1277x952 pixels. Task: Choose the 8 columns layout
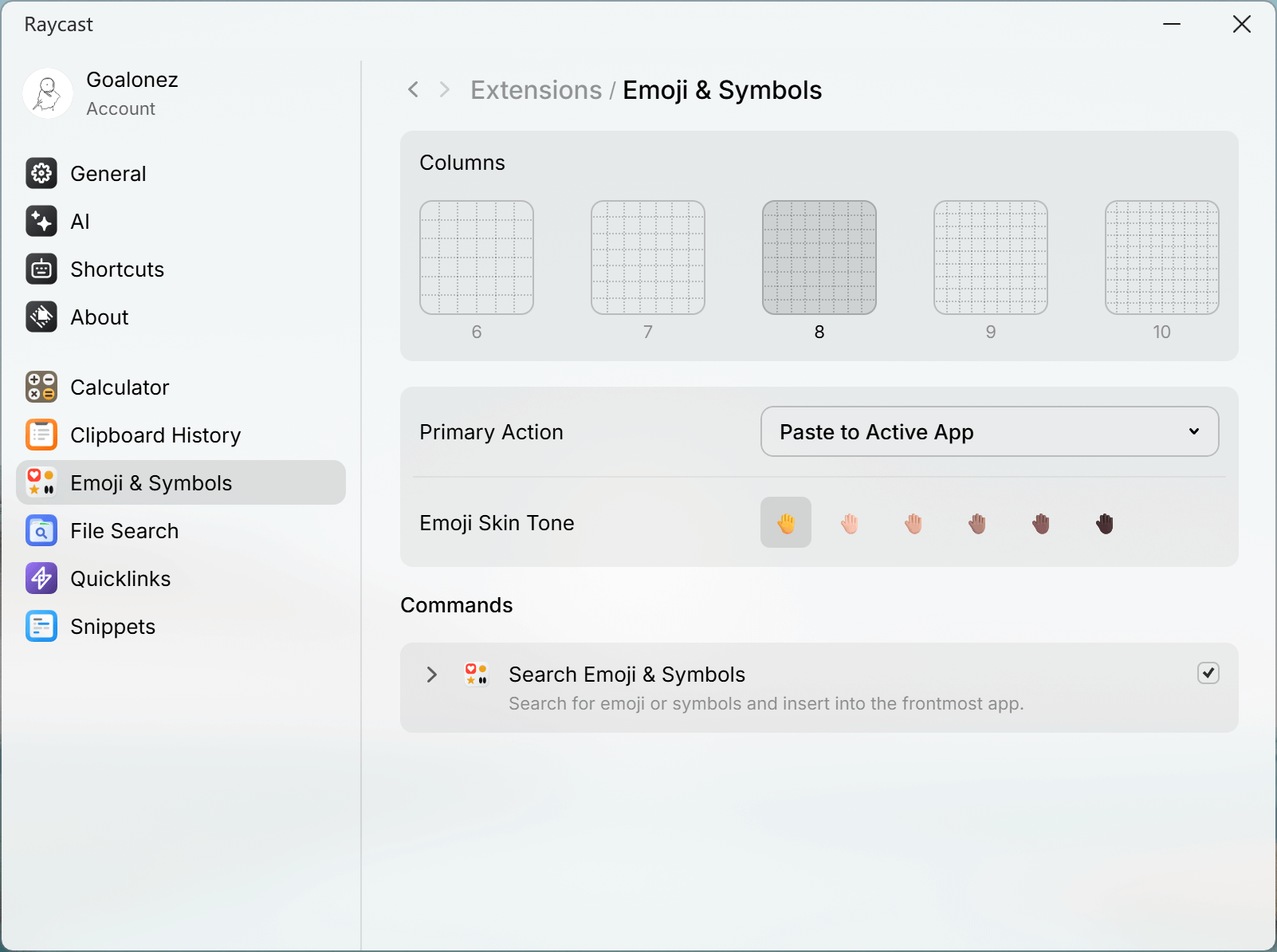(819, 258)
